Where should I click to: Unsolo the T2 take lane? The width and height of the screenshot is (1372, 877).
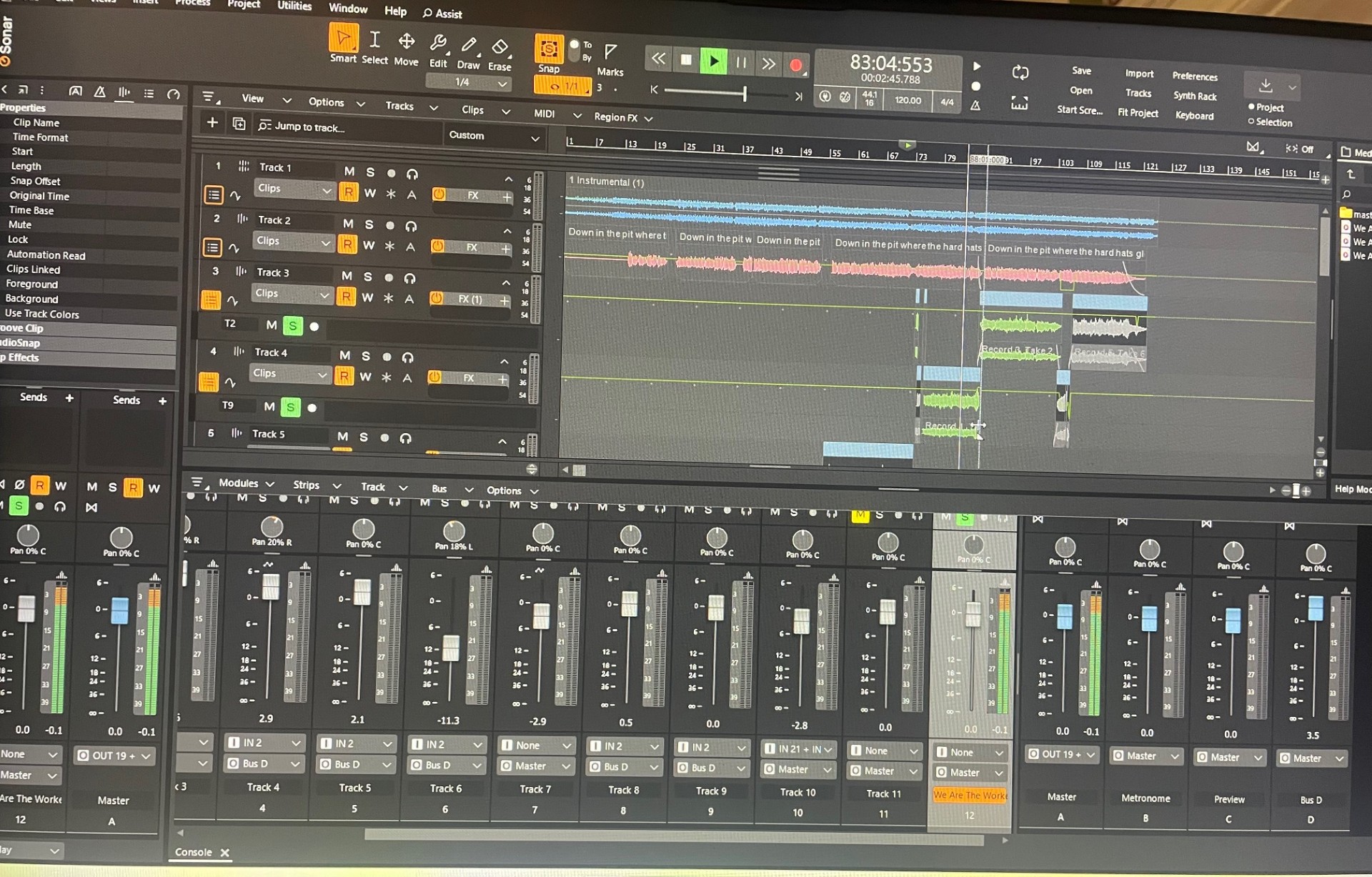coord(293,326)
